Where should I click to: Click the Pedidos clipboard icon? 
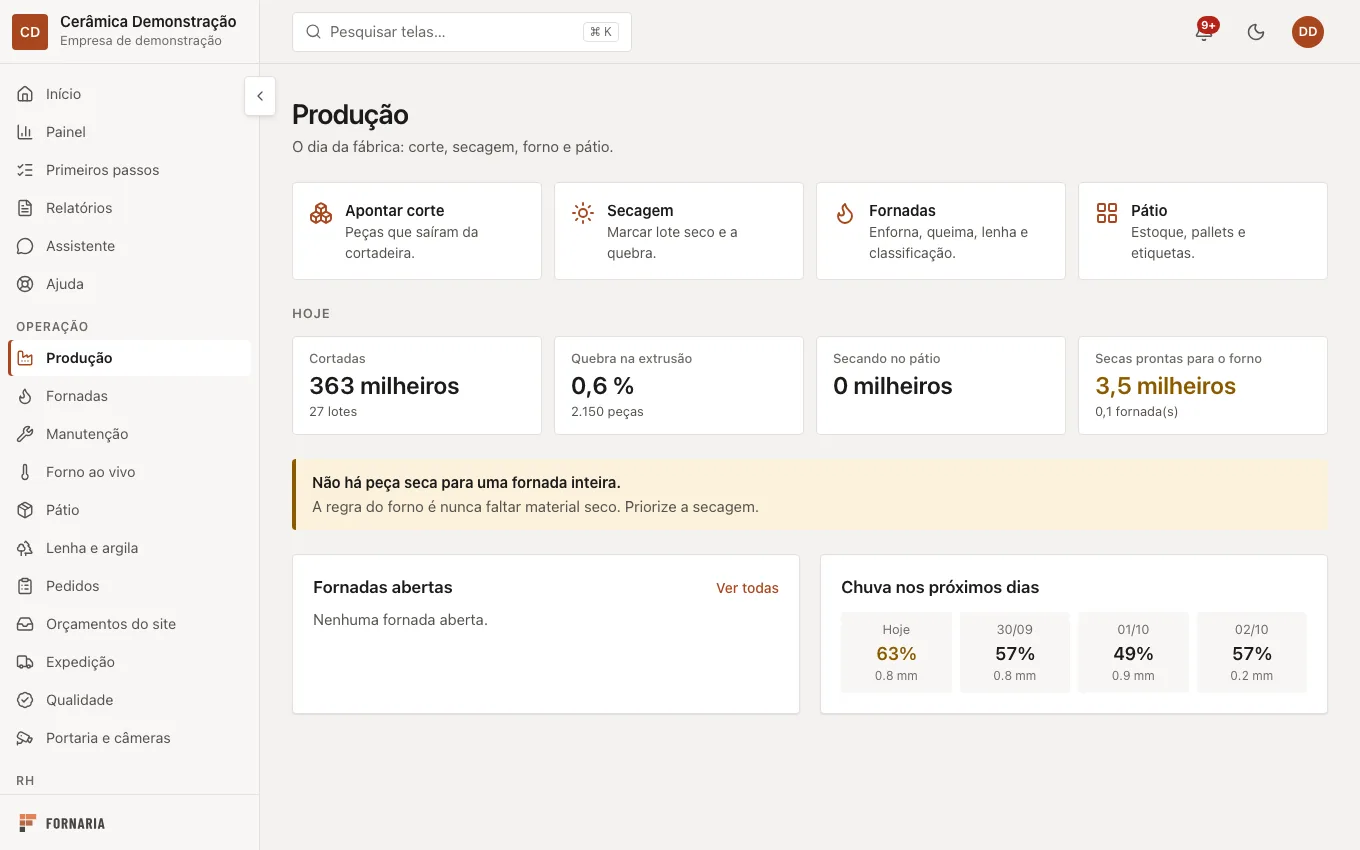26,586
